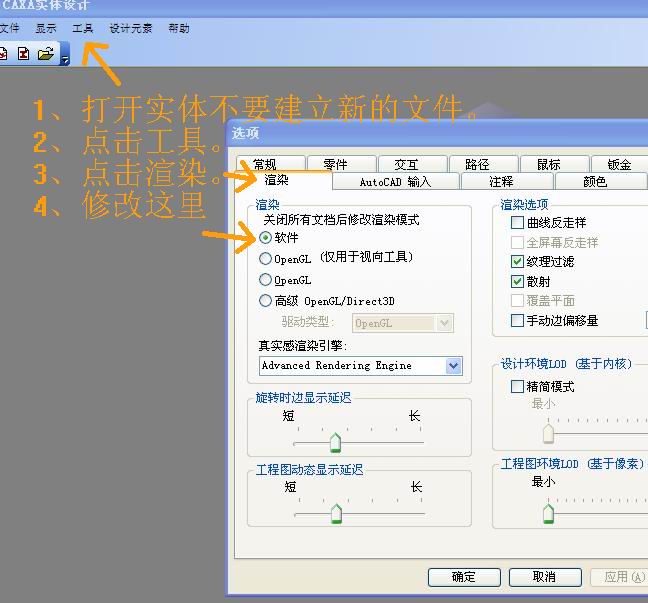Select the 软件 rendering radio button
The width and height of the screenshot is (648, 603).
(x=265, y=238)
